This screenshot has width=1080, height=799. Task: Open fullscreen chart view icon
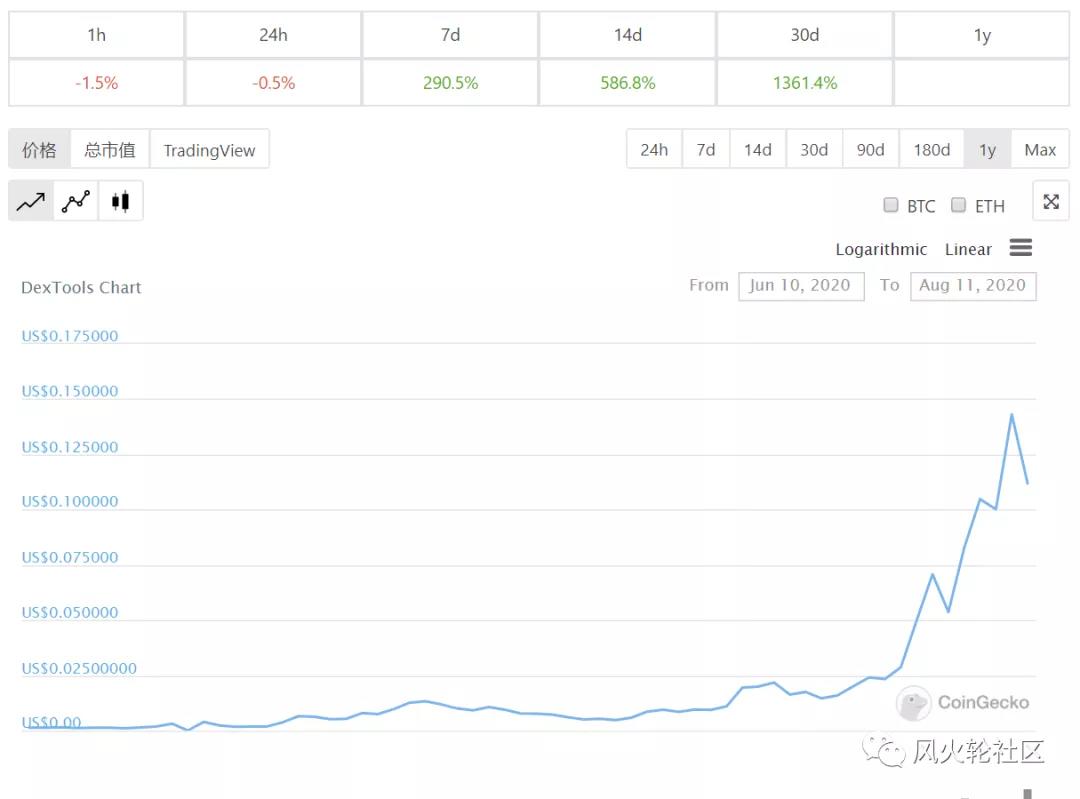[1050, 201]
